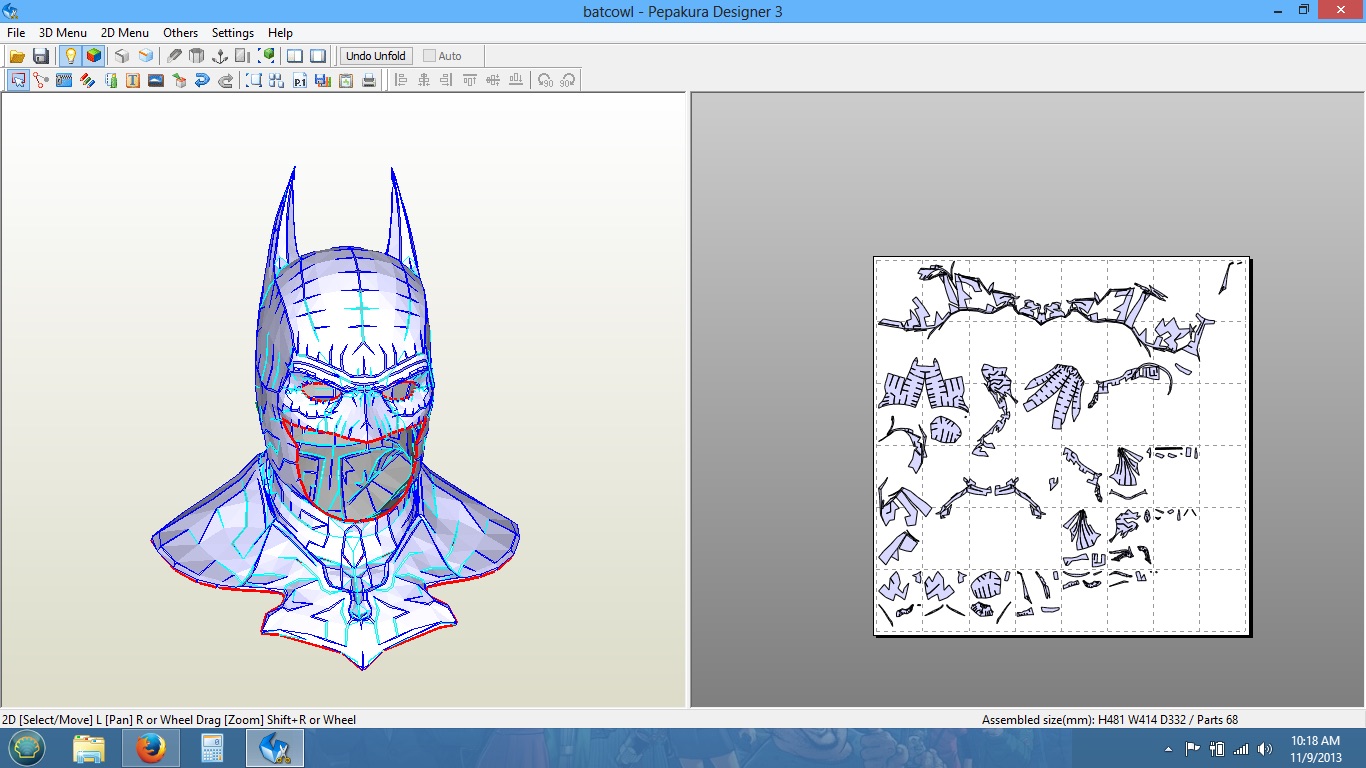1366x768 pixels.
Task: Click the Action Center flag icon
Action: point(1192,748)
